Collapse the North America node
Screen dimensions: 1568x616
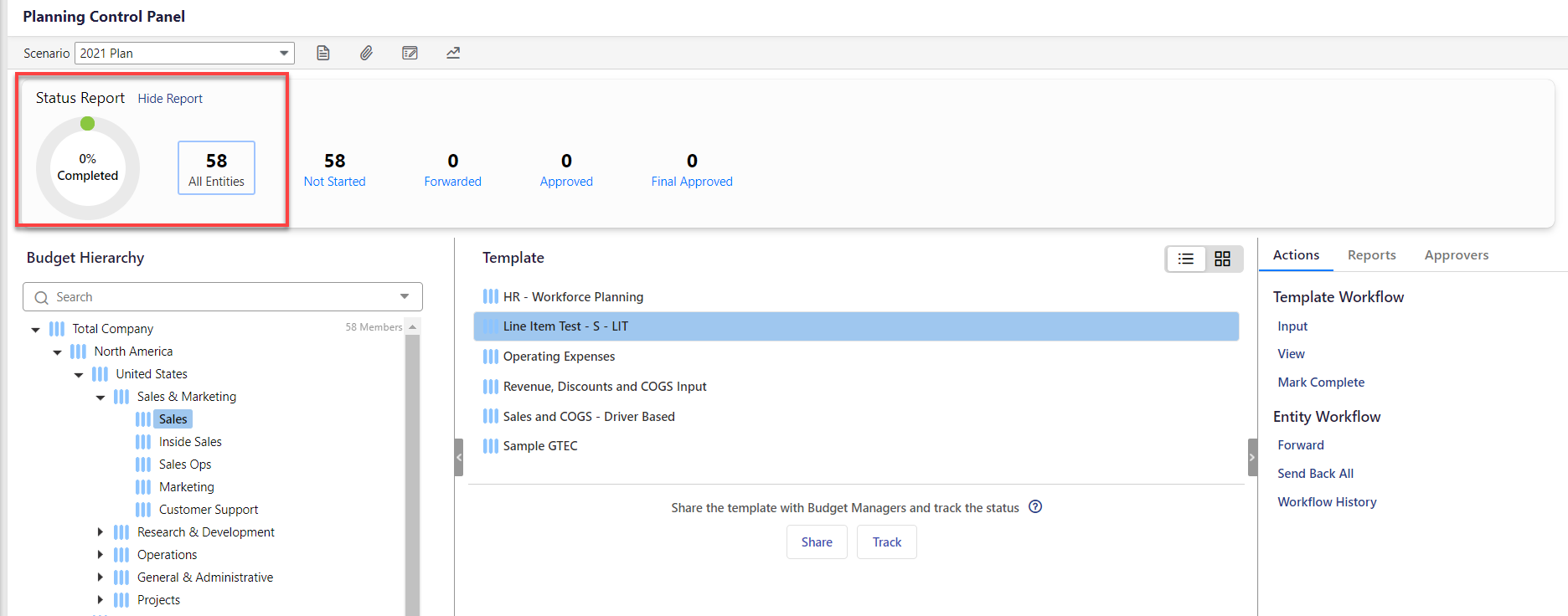(x=57, y=352)
